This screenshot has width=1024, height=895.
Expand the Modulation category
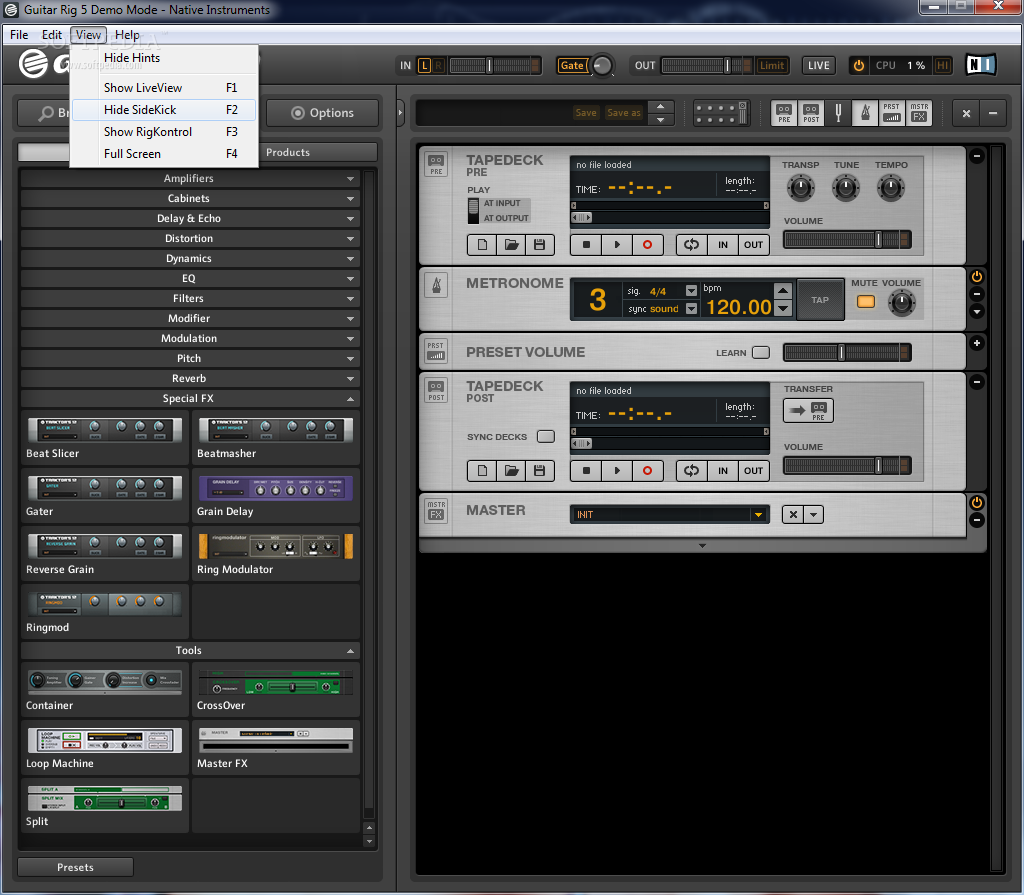(x=190, y=338)
